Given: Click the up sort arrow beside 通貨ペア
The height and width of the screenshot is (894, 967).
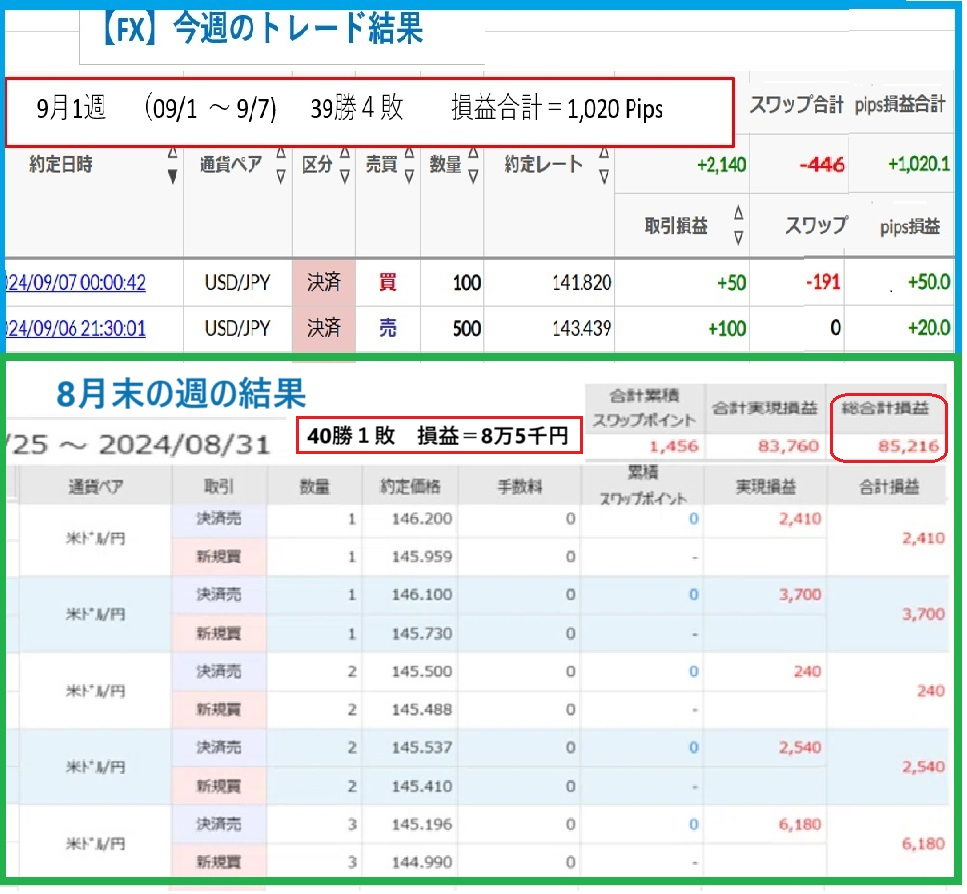Looking at the screenshot, I should point(281,152).
